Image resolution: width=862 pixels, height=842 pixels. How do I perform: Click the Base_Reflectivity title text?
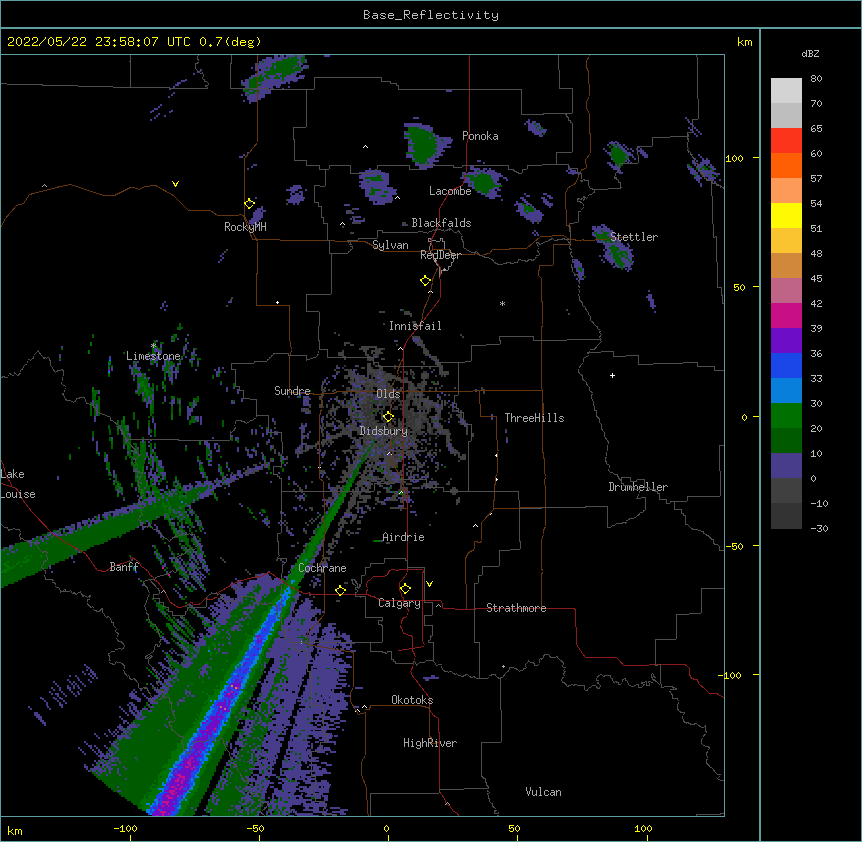pyautogui.click(x=431, y=15)
